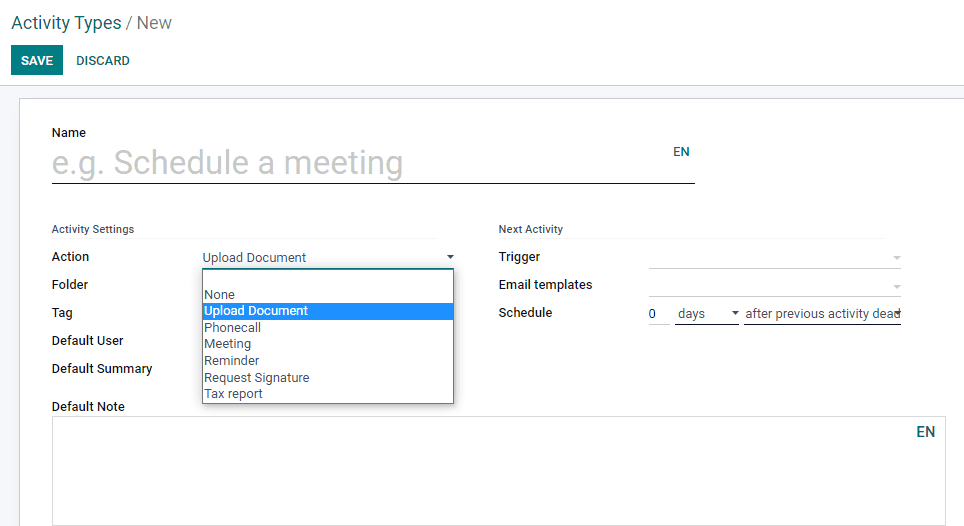Viewport: 964px width, 526px height.
Task: Open Activity Types breadcrumb link
Action: [66, 23]
